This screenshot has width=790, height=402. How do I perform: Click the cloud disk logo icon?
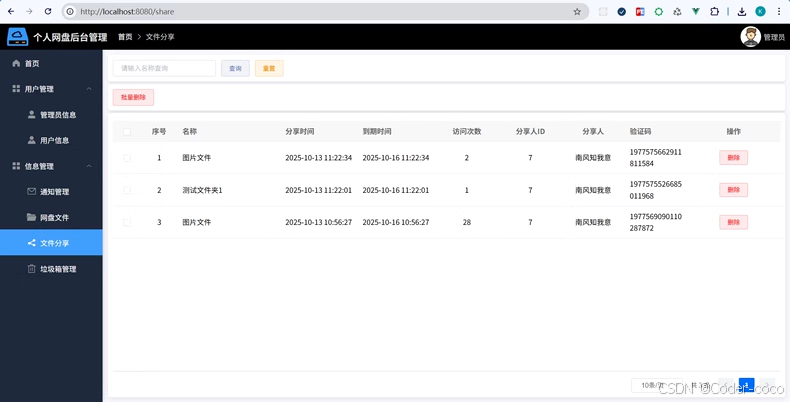click(18, 37)
